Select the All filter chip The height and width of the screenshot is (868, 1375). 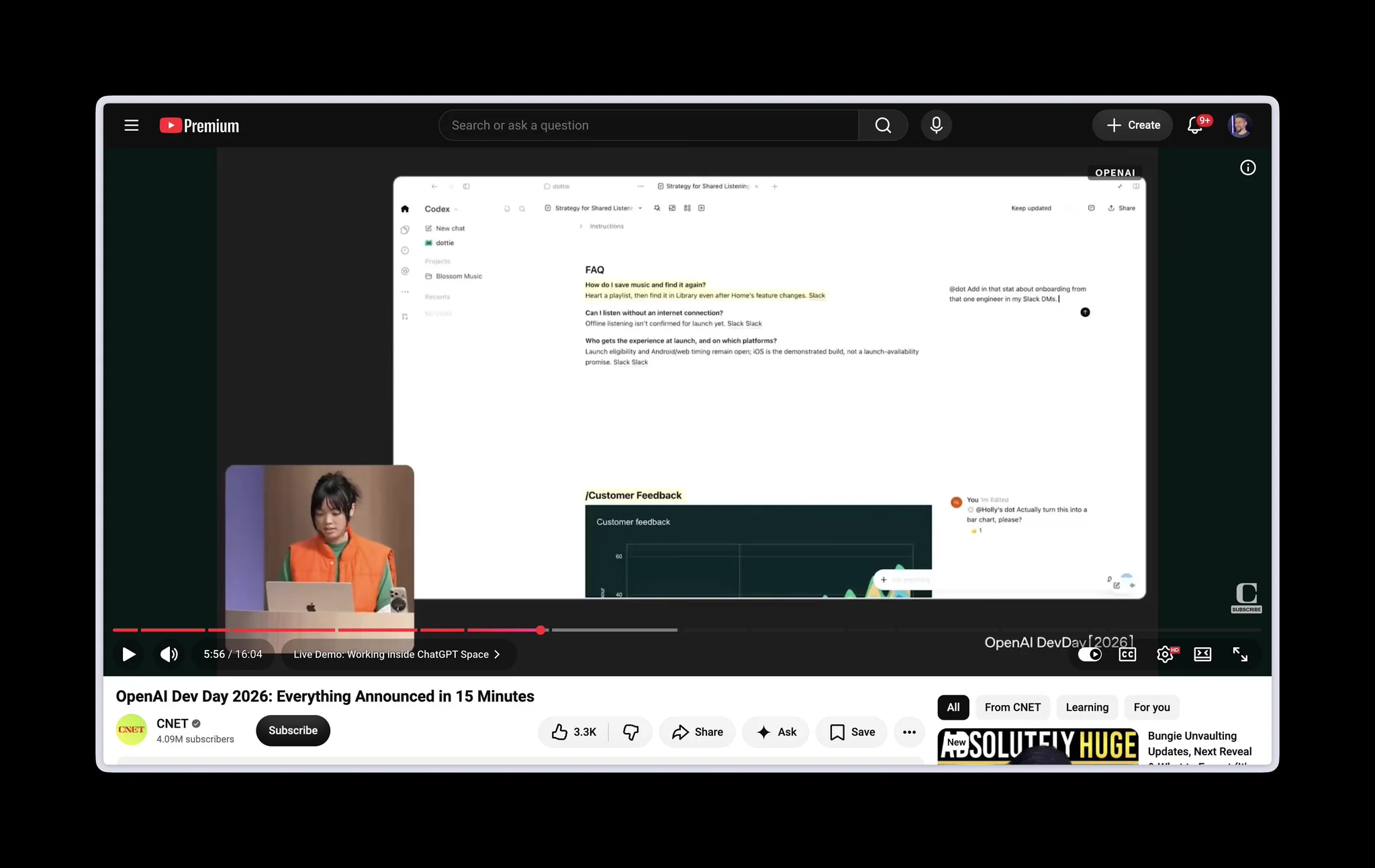pos(953,707)
